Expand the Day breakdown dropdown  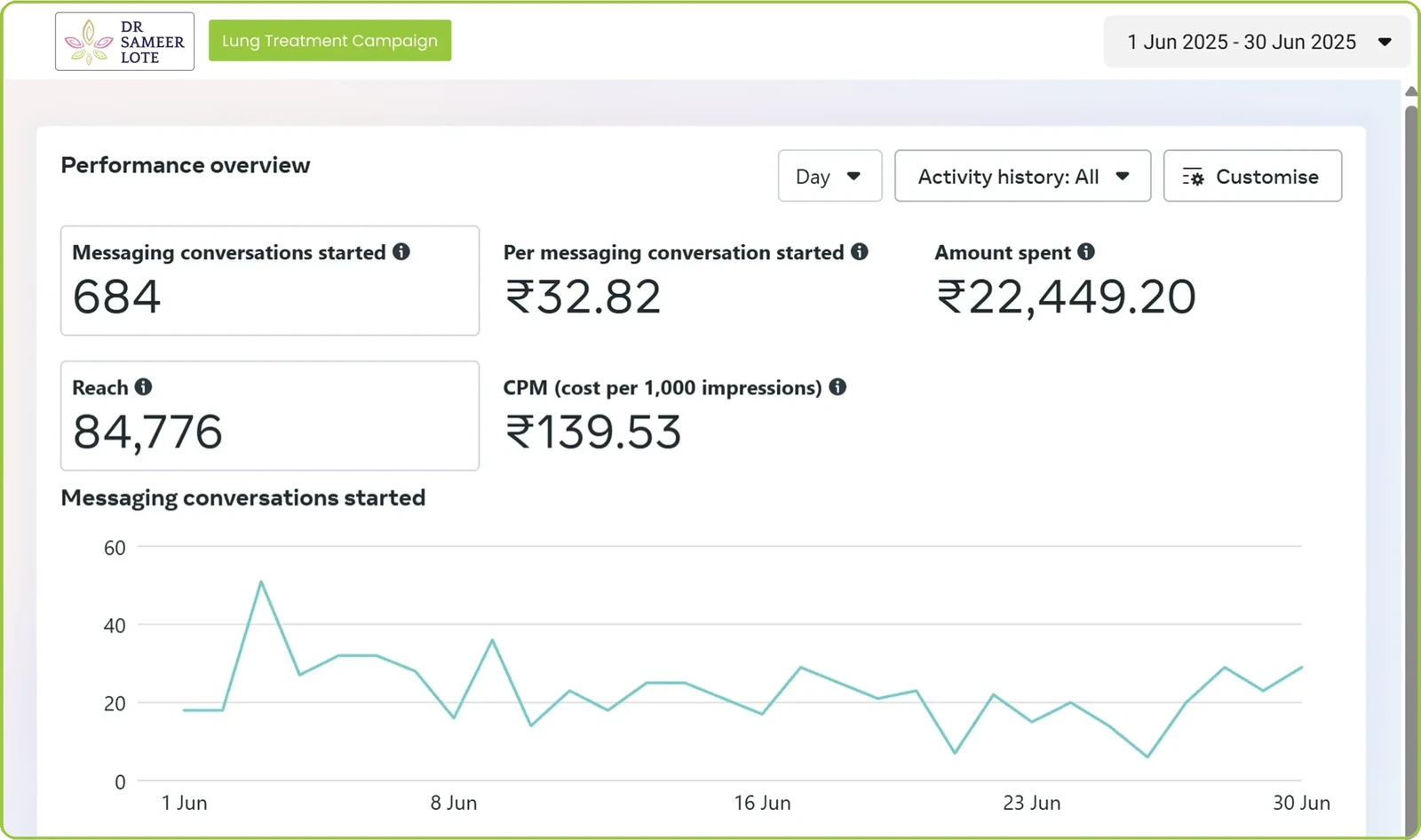pyautogui.click(x=830, y=176)
